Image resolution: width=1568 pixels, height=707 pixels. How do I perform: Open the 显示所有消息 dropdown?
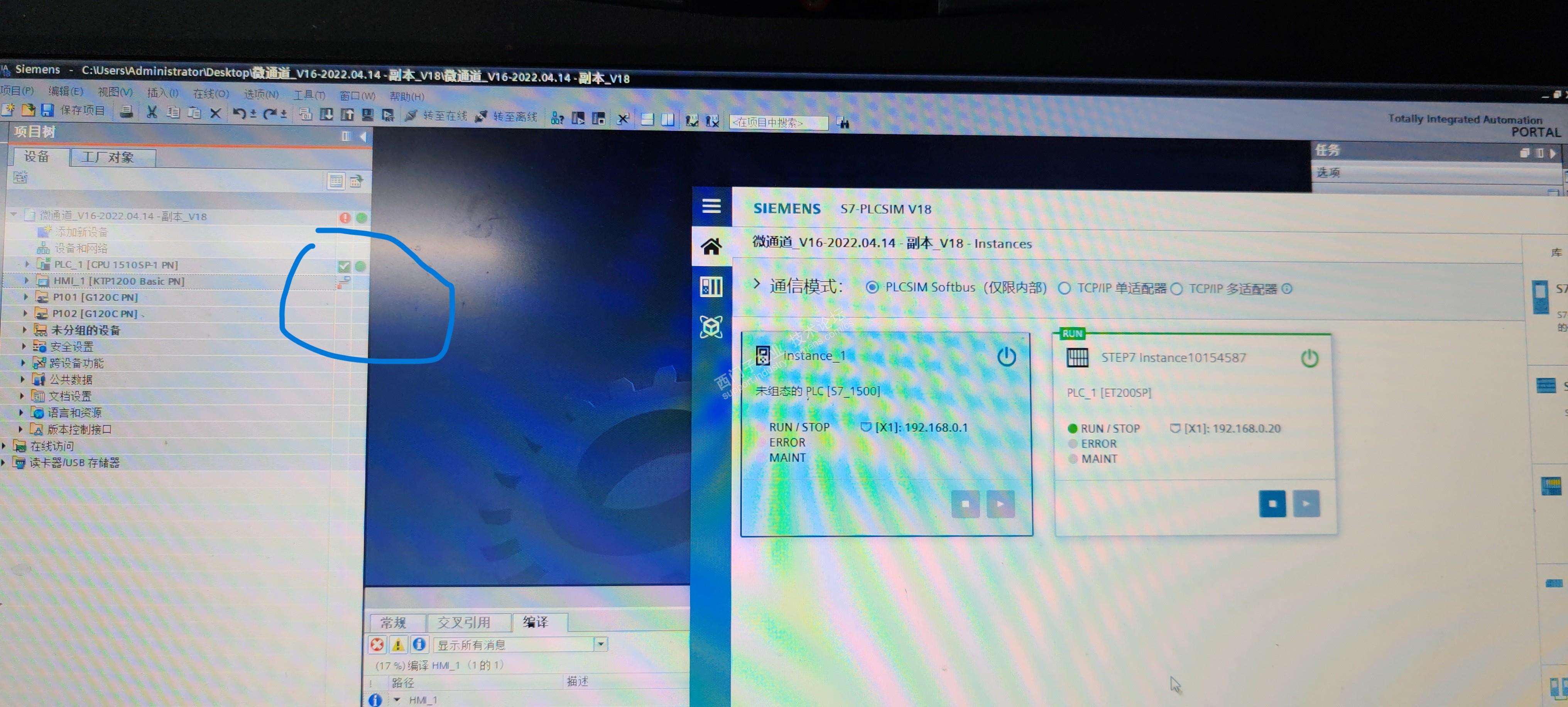click(x=600, y=644)
